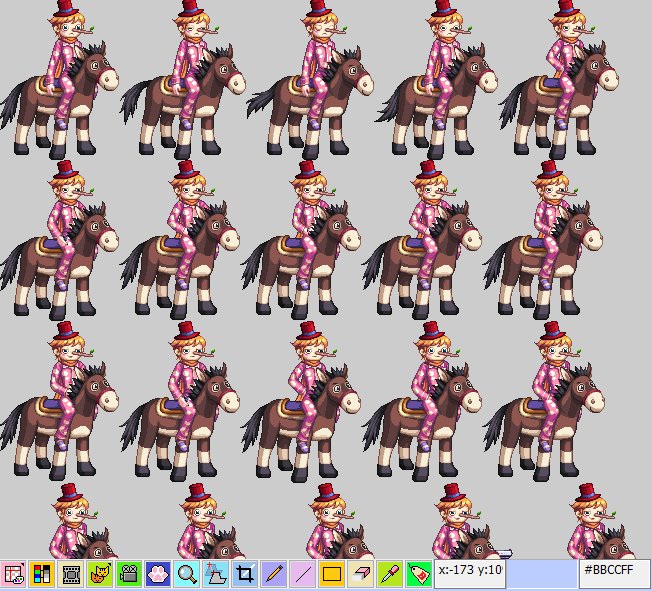
Task: Click the x/y coordinates readout field
Action: (470, 574)
